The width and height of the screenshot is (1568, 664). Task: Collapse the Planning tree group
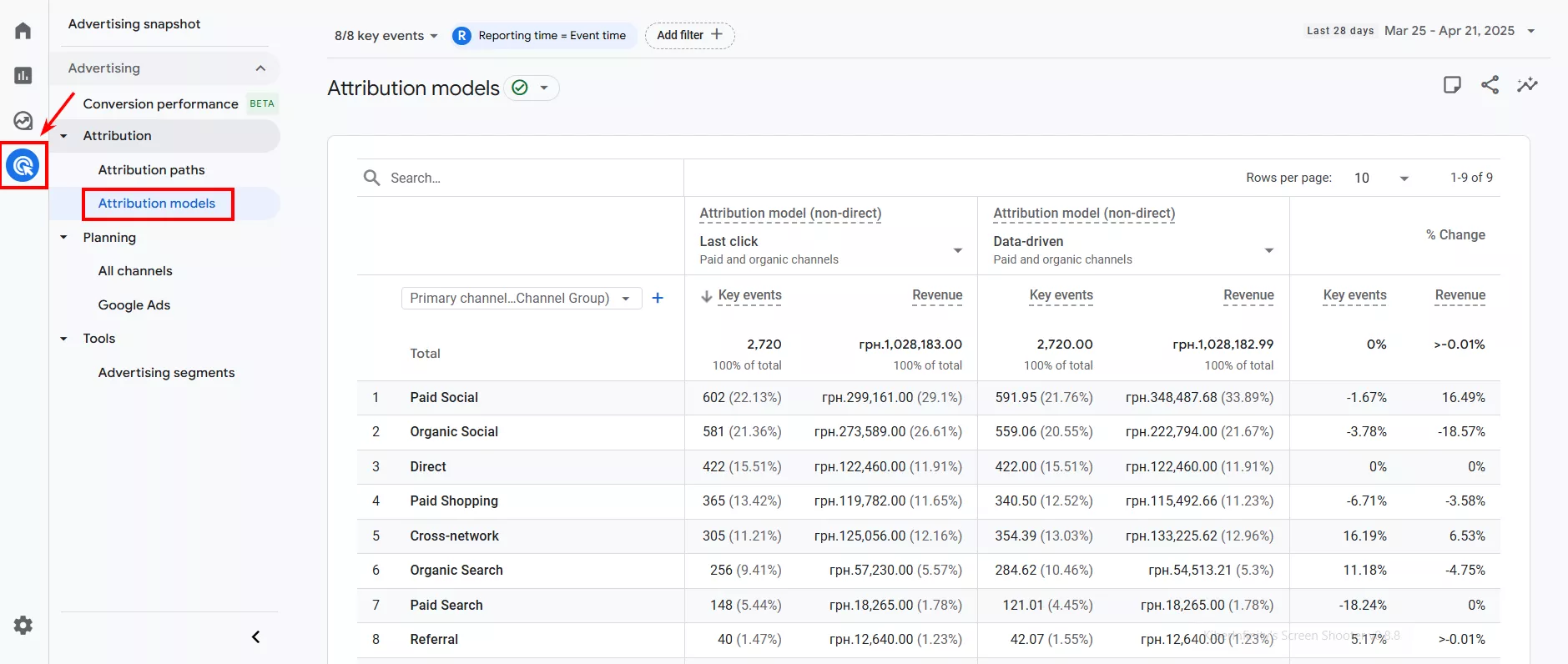click(63, 238)
